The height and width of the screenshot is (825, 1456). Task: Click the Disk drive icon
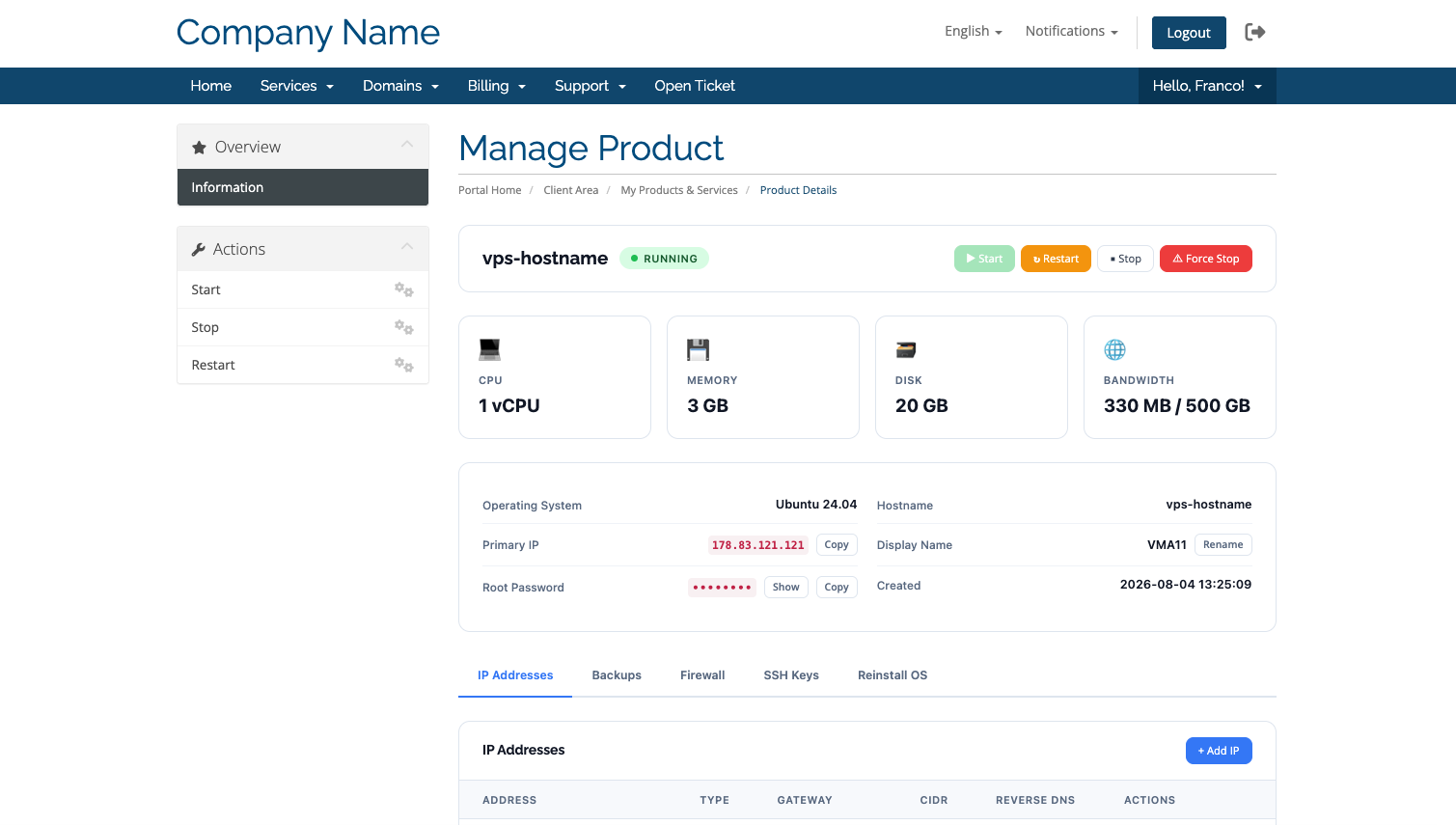tap(906, 349)
